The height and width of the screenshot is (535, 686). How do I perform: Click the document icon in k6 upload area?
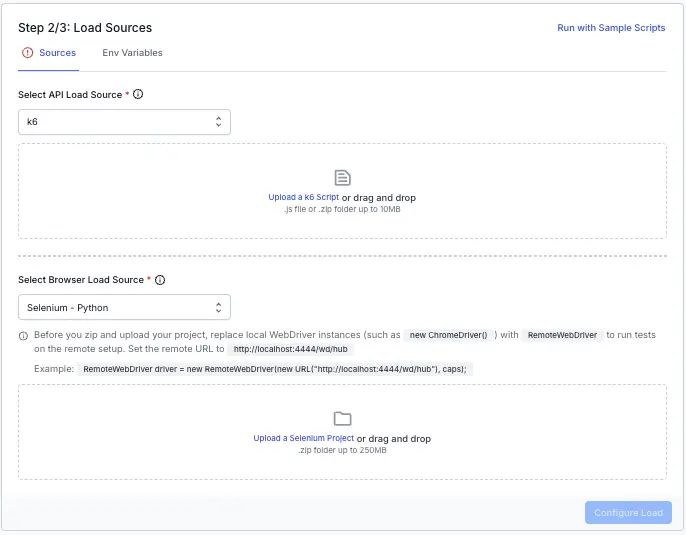tap(343, 178)
